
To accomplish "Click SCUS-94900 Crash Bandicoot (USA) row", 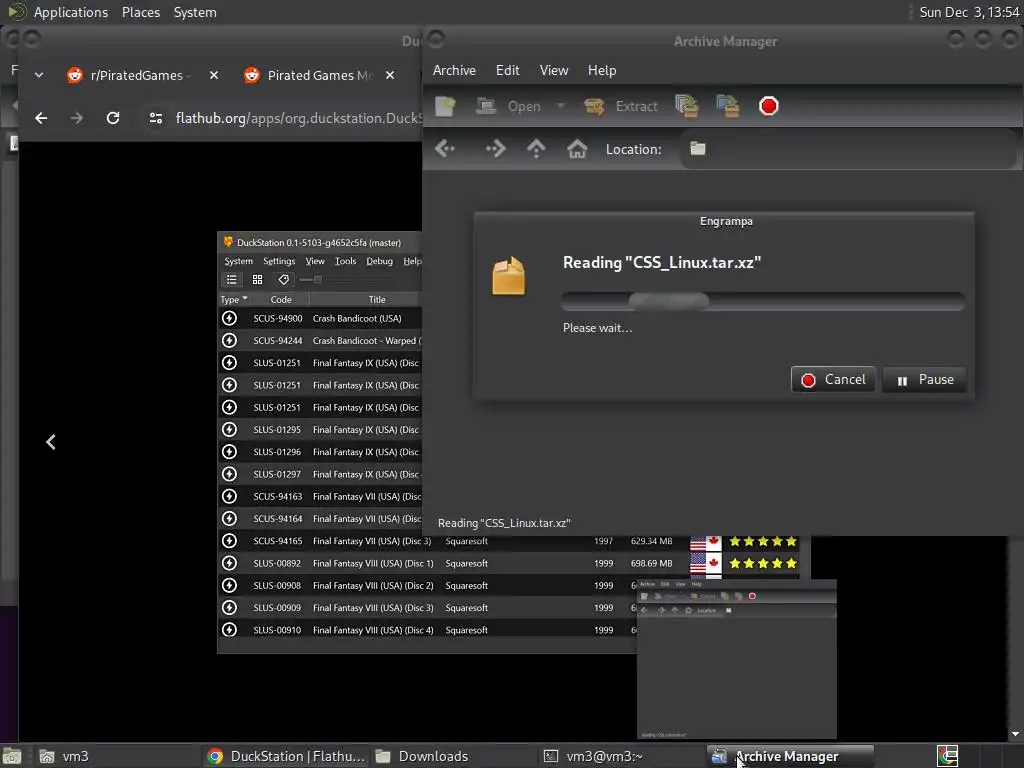I will (x=320, y=318).
